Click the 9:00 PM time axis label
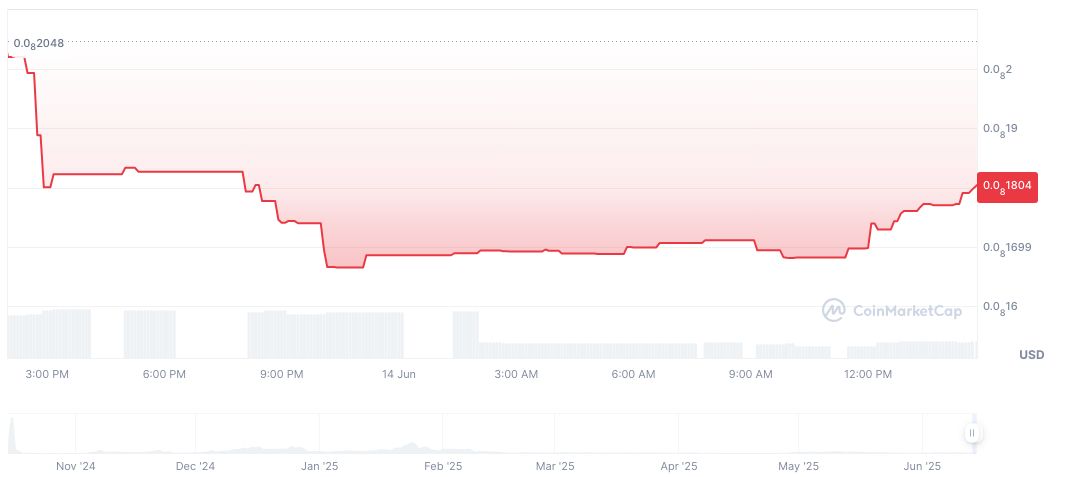 coord(281,374)
